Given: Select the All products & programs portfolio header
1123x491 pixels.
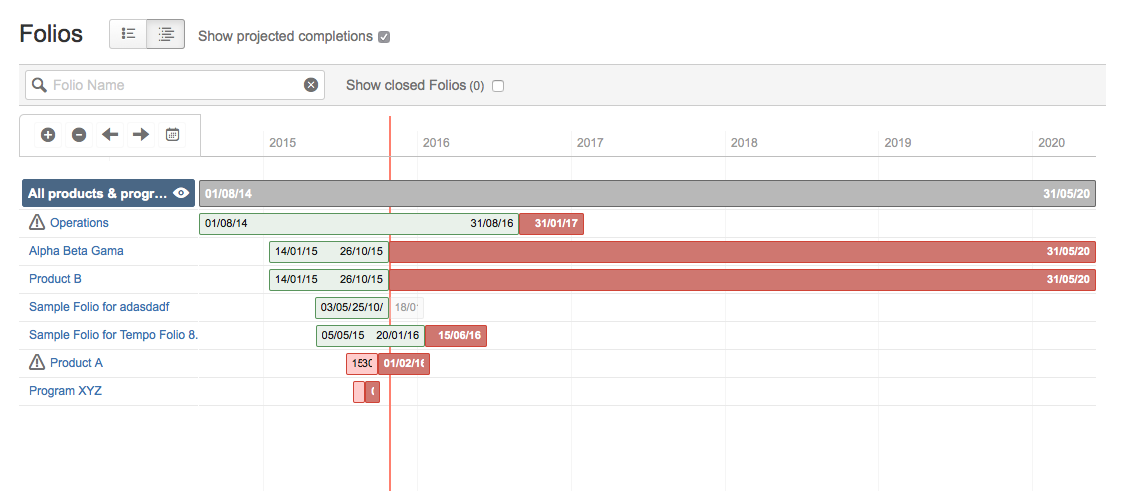Looking at the screenshot, I should point(98,194).
